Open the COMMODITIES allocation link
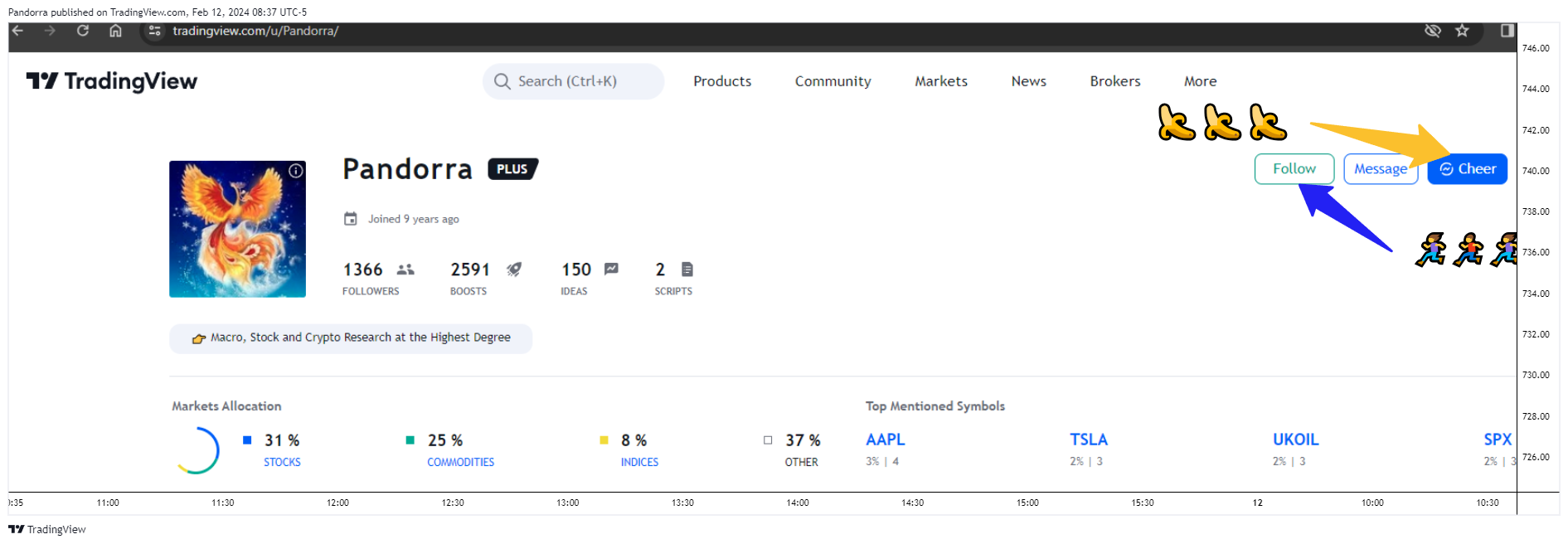This screenshot has width=1568, height=544. click(460, 462)
